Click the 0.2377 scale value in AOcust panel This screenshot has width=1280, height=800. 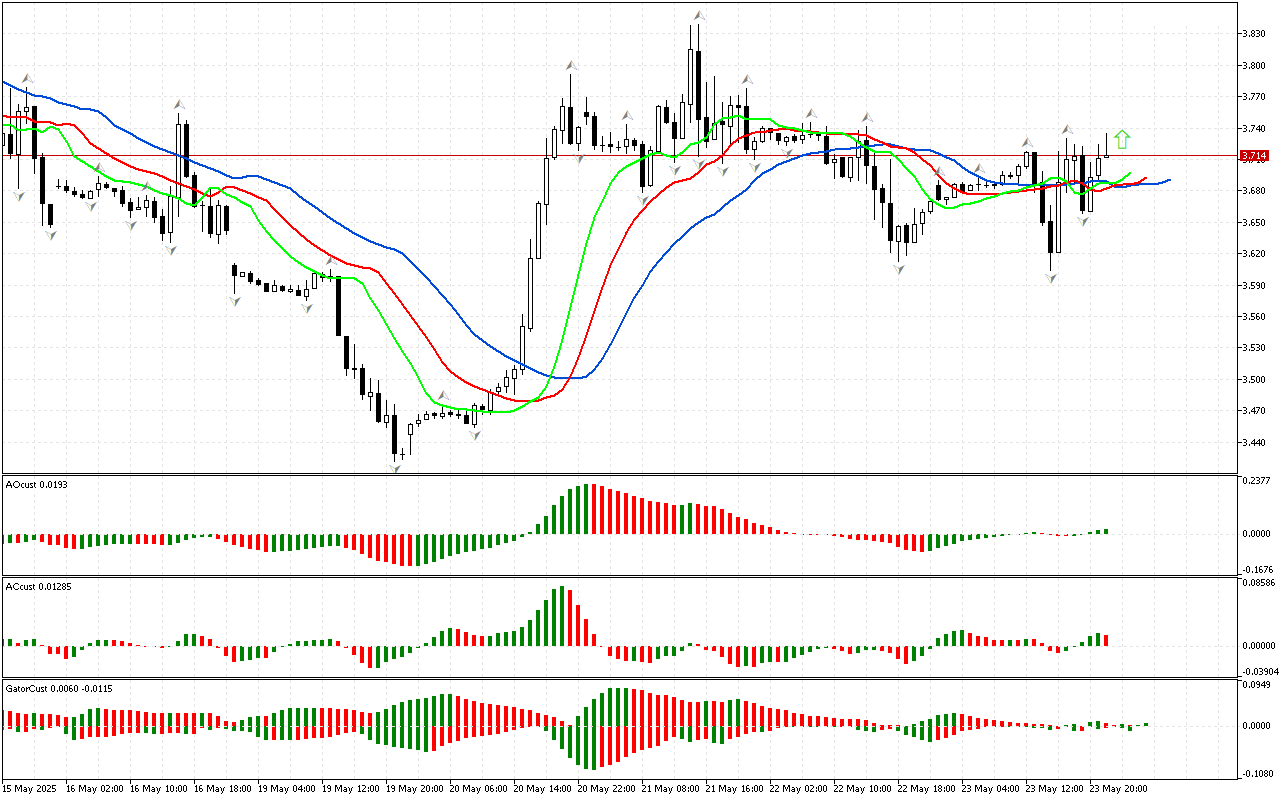click(x=1256, y=481)
